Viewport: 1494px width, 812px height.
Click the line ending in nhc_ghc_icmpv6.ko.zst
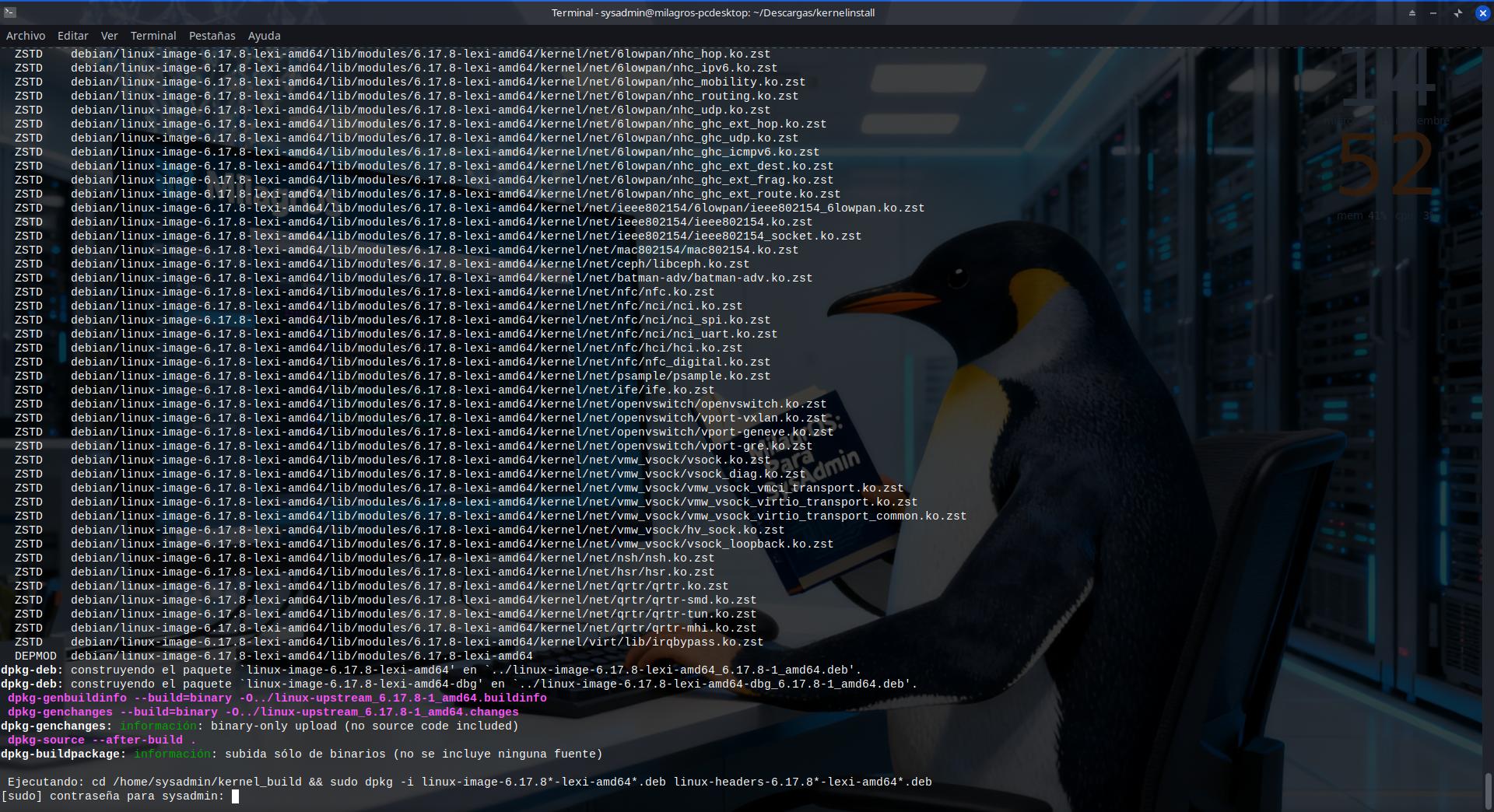[x=417, y=152]
